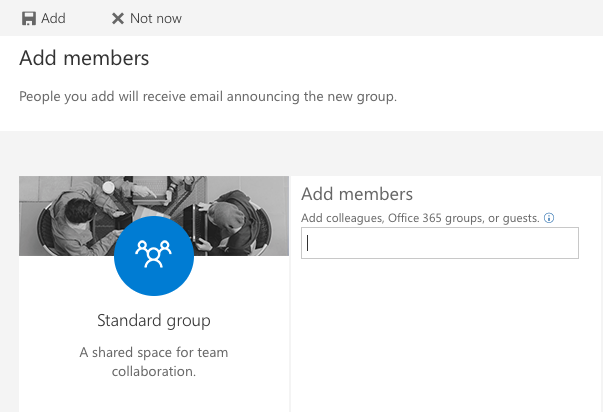Image resolution: width=603 pixels, height=412 pixels.
Task: Open the info tooltip icon after guests
Action: [x=549, y=217]
